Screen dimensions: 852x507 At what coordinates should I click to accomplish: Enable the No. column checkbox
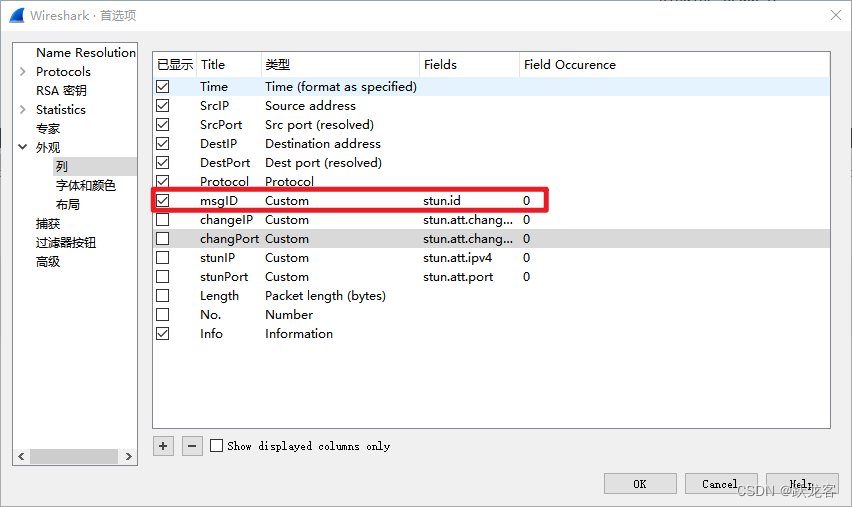click(162, 315)
